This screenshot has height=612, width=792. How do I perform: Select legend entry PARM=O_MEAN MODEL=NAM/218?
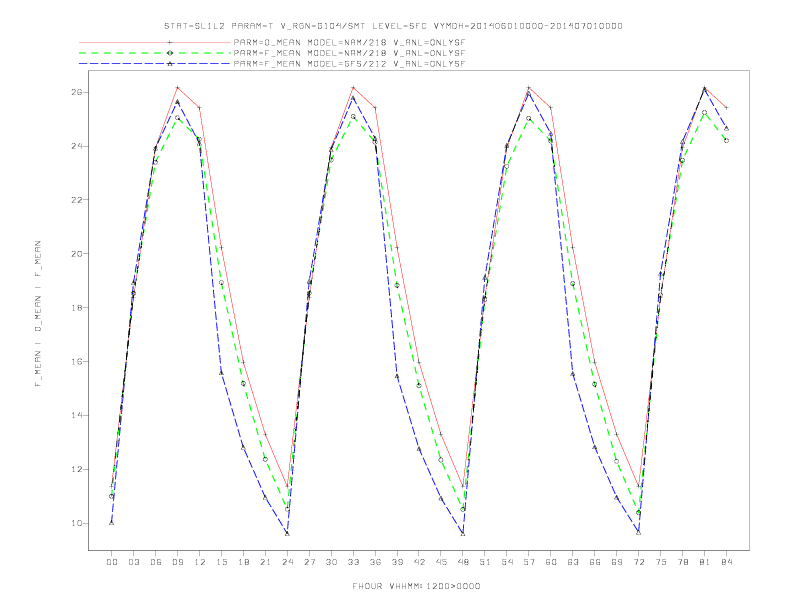[349, 42]
